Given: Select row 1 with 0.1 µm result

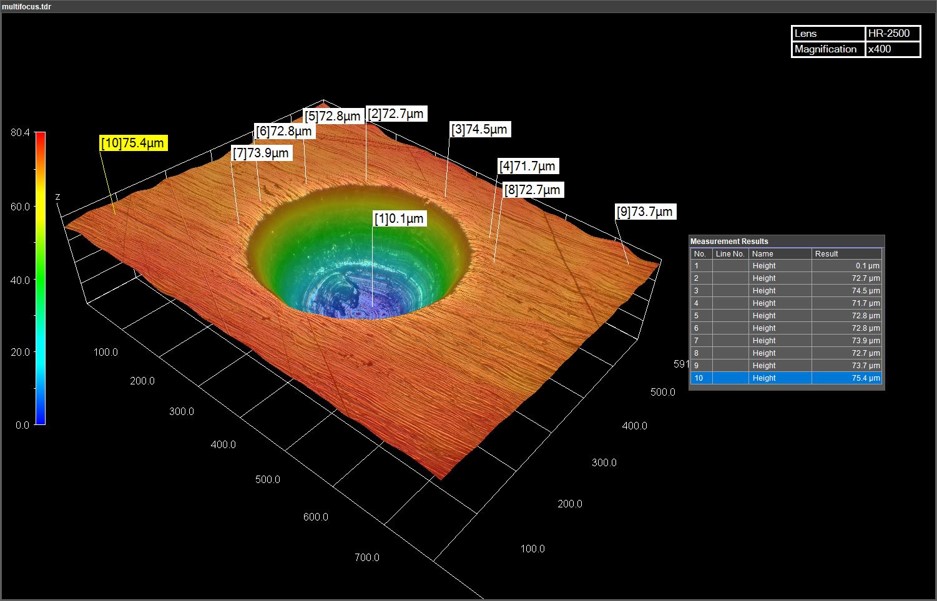Looking at the screenshot, I should pyautogui.click(x=786, y=266).
